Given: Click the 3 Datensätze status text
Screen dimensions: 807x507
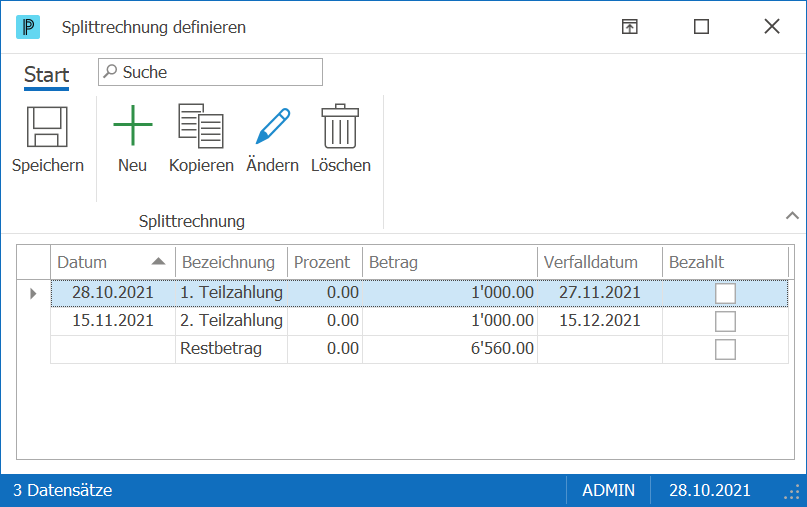Looking at the screenshot, I should tap(62, 491).
